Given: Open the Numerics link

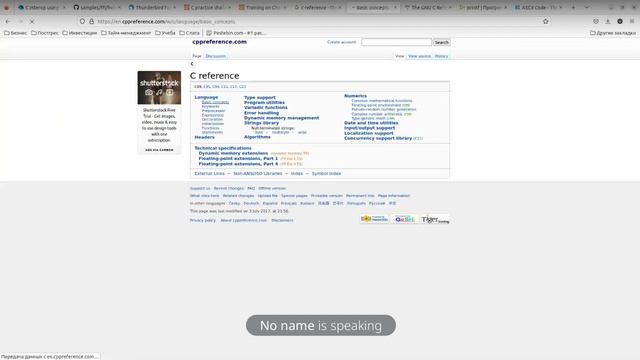Looking at the screenshot, I should (x=355, y=96).
